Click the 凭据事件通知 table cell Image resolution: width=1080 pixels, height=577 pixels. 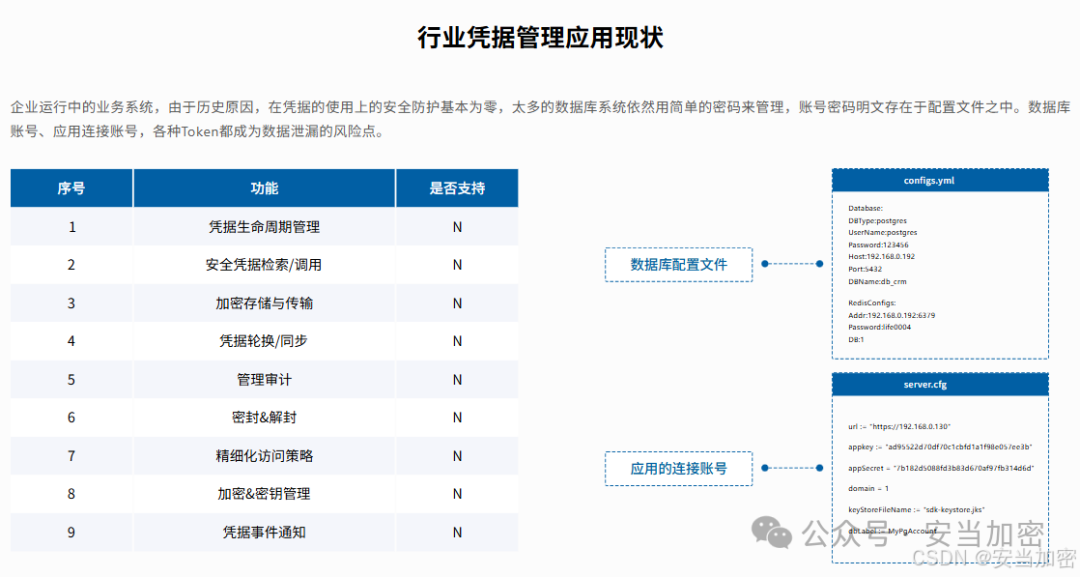pyautogui.click(x=264, y=532)
